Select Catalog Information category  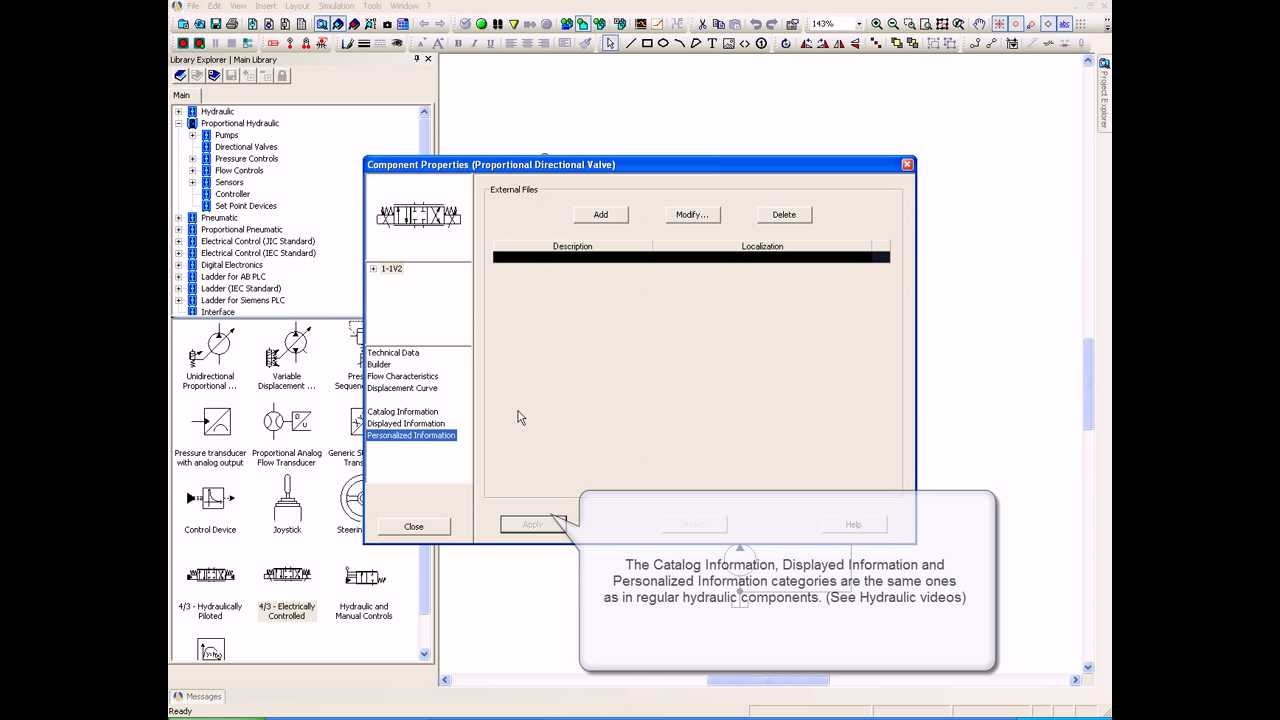402,412
